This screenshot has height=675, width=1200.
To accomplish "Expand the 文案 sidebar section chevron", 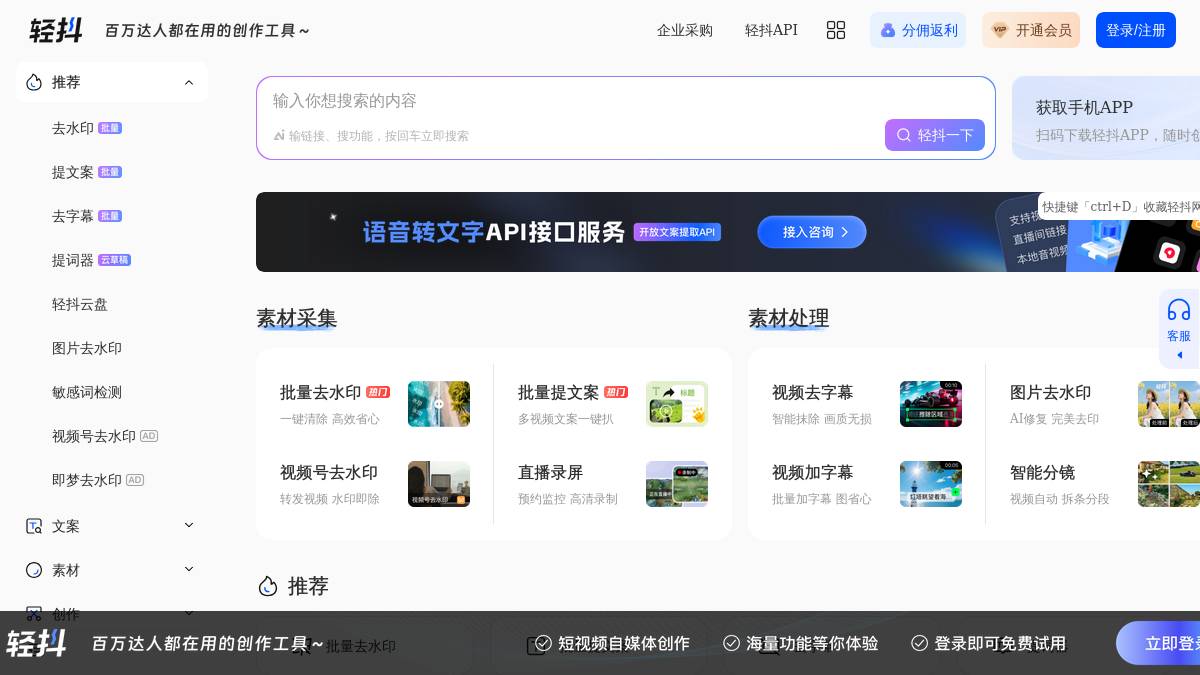I will click(189, 525).
